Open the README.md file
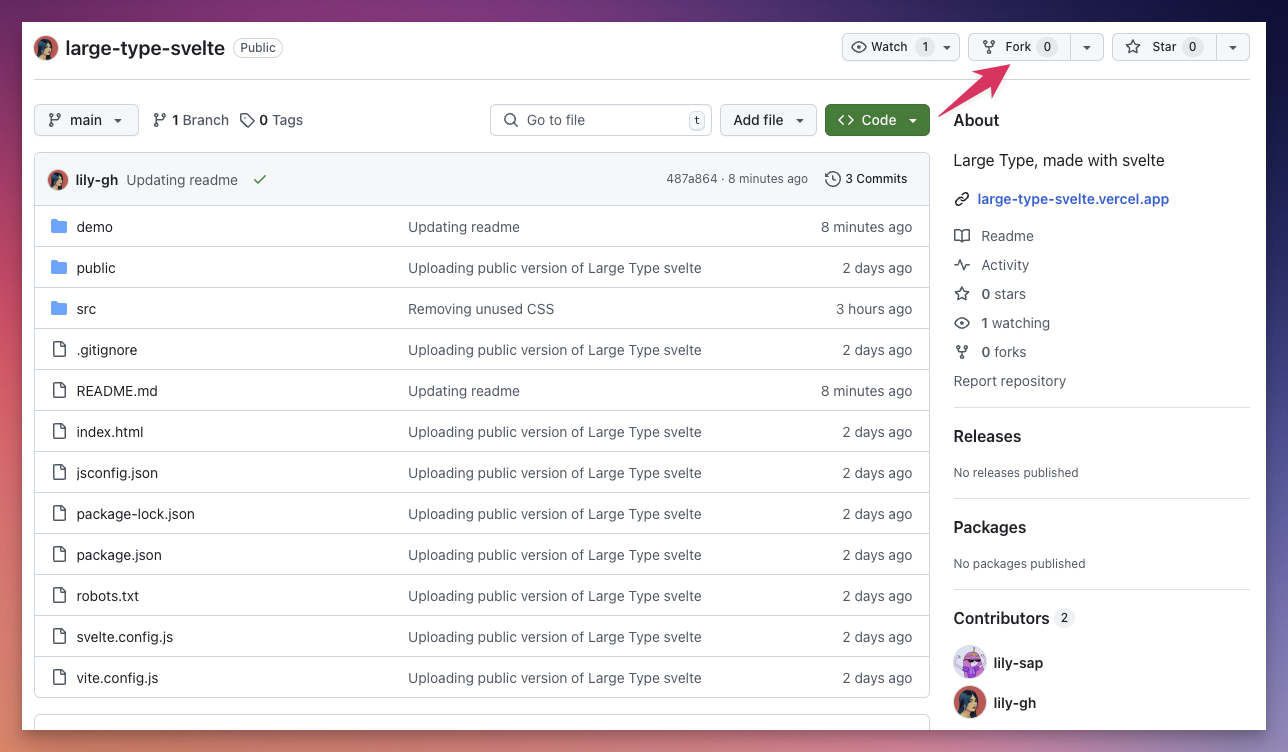 [x=117, y=391]
